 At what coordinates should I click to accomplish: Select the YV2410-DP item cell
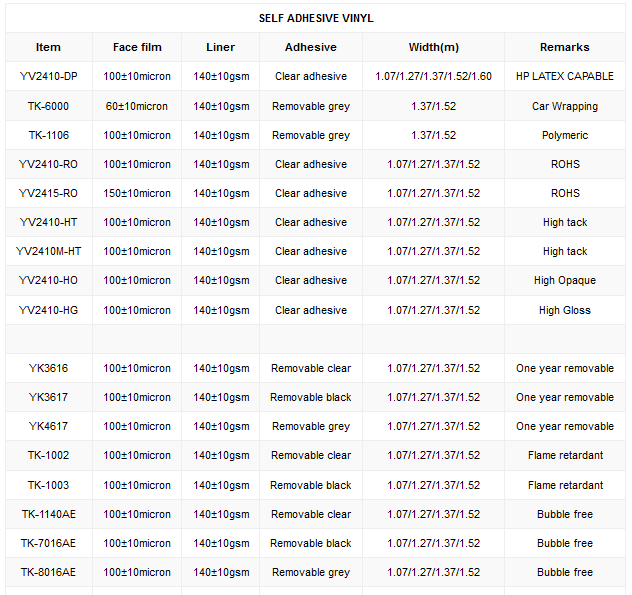[48, 76]
